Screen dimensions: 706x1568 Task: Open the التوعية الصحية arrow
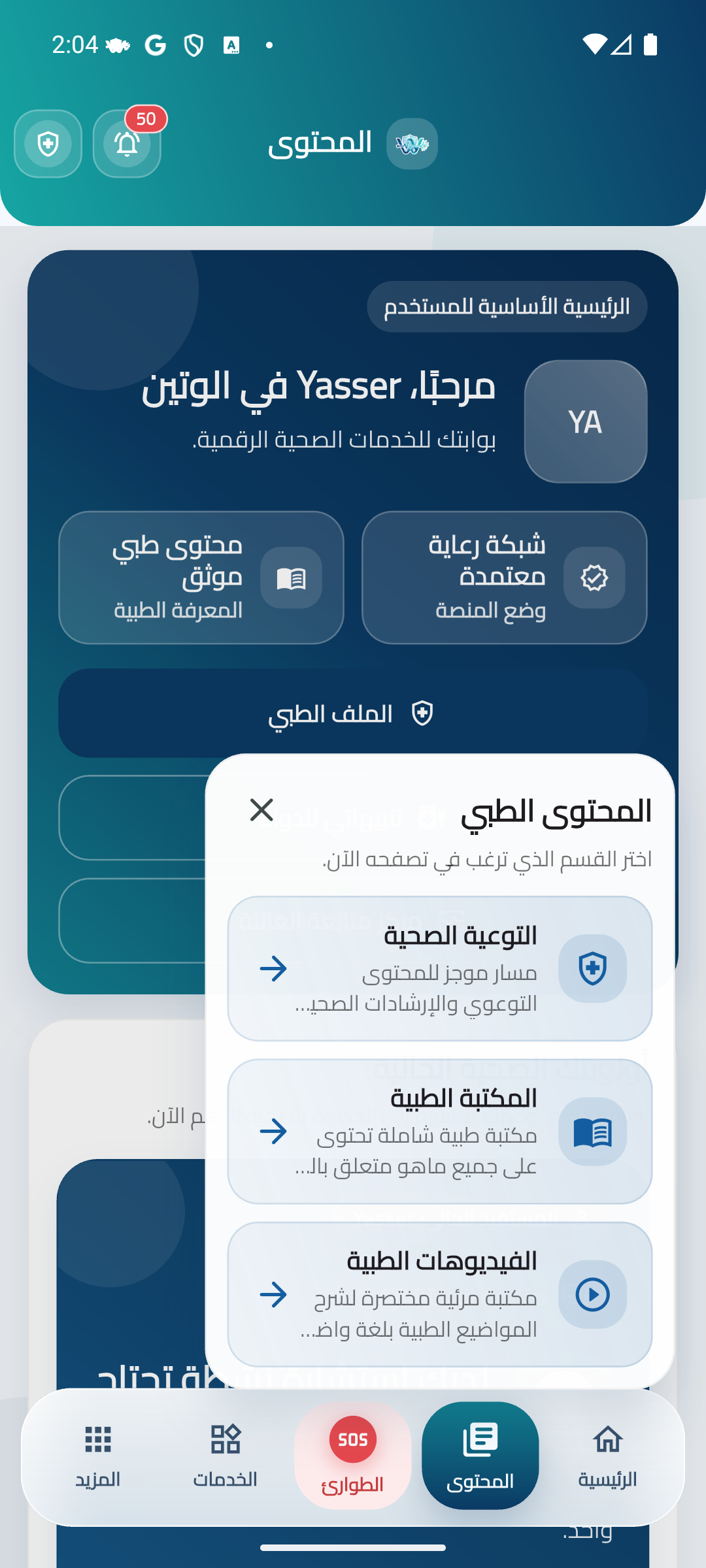tap(273, 968)
